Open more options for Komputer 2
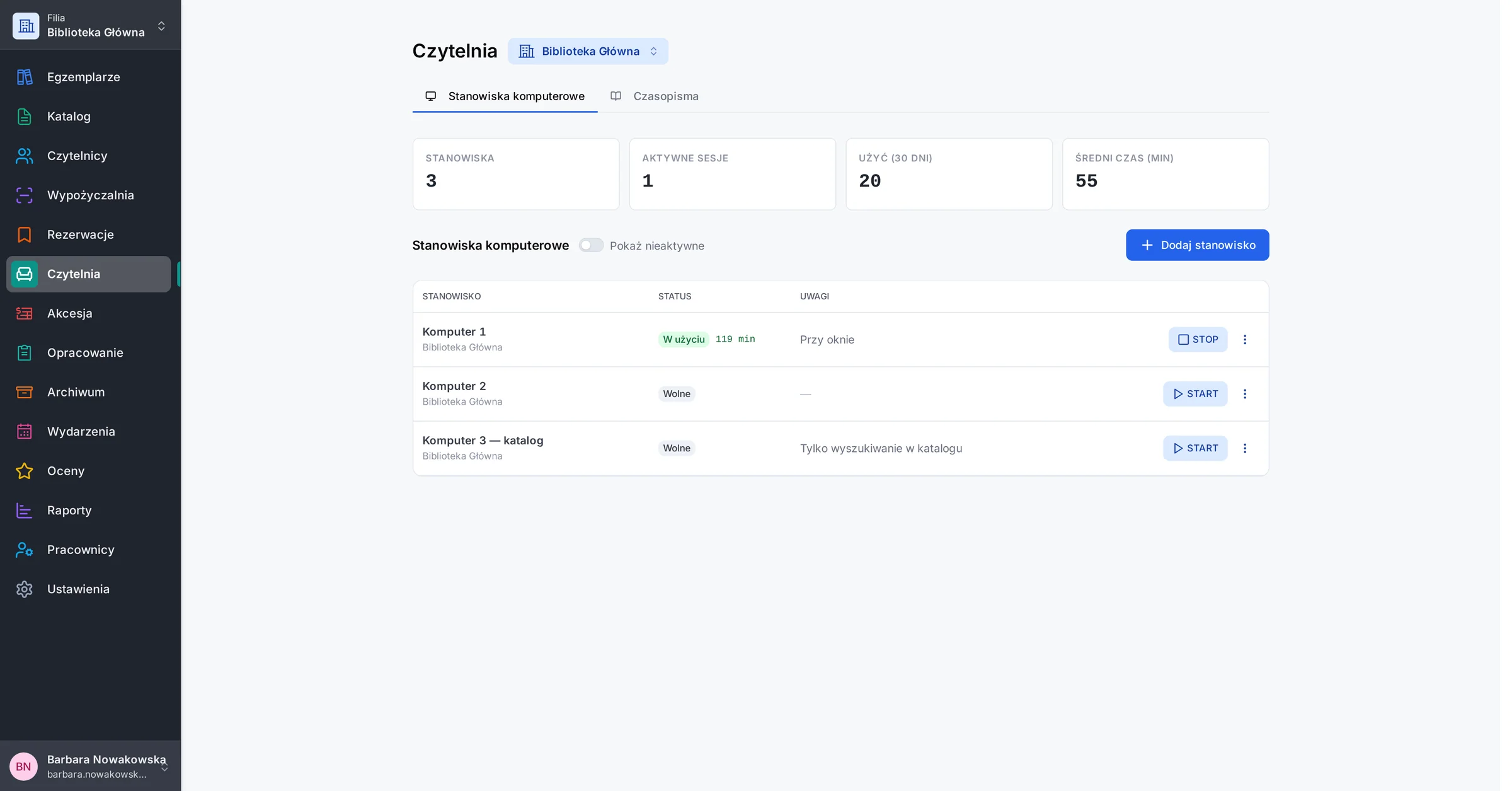 pos(1245,394)
